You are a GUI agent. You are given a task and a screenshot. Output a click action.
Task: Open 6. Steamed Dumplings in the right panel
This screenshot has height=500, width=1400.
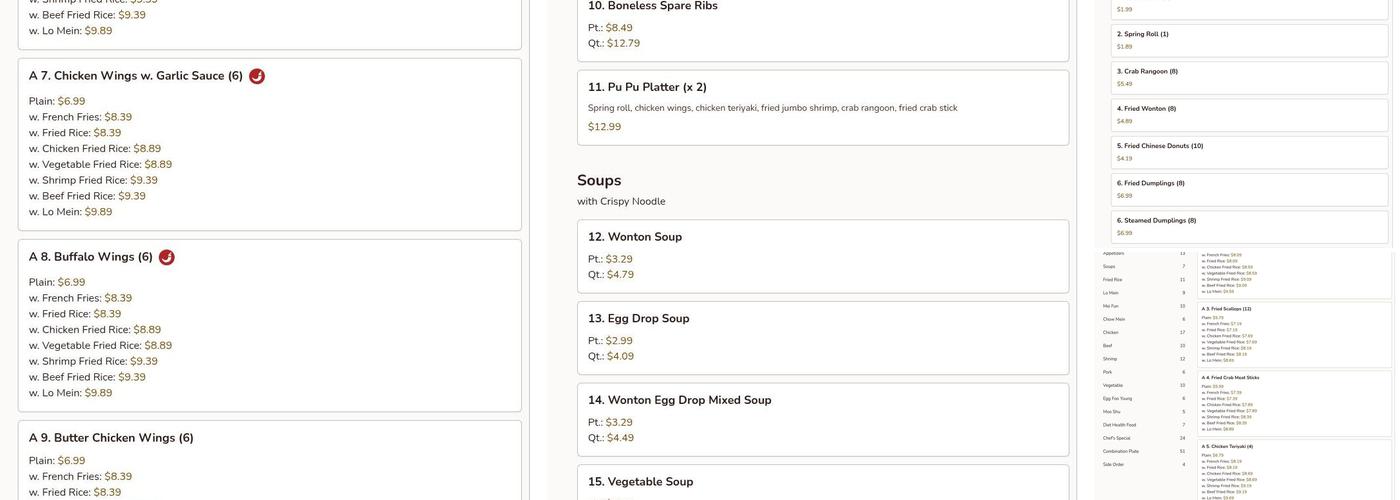tap(1156, 220)
